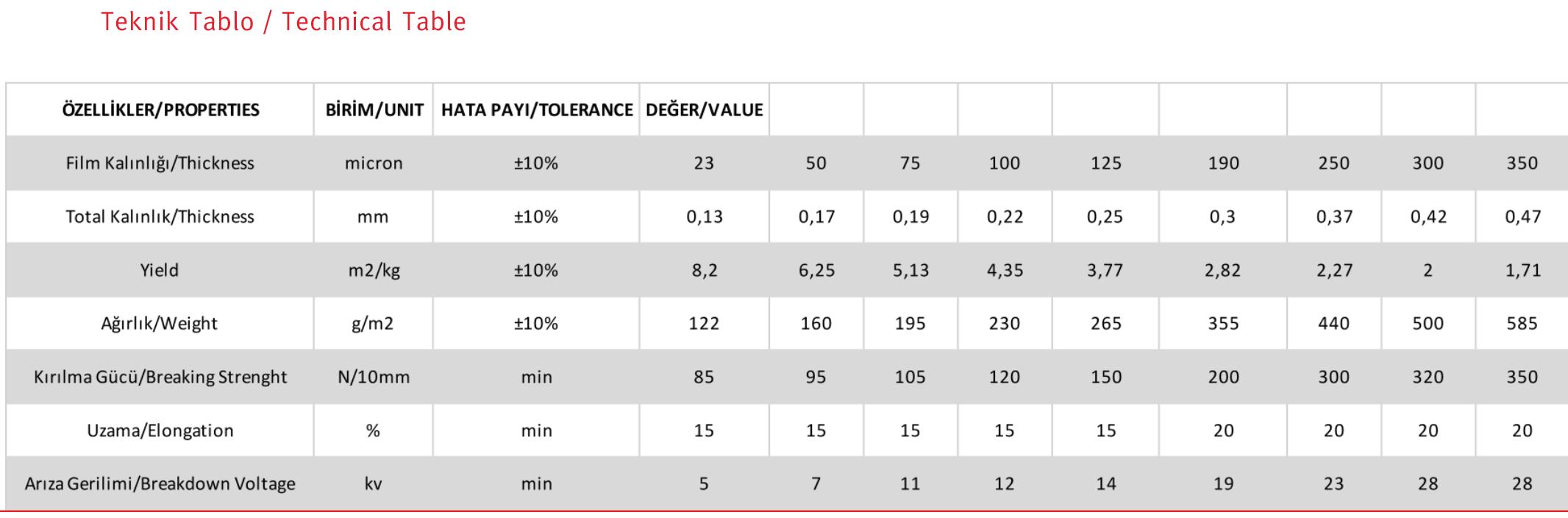The height and width of the screenshot is (518, 1568).
Task: Click the DEĞER/VALUE column header
Action: point(704,110)
